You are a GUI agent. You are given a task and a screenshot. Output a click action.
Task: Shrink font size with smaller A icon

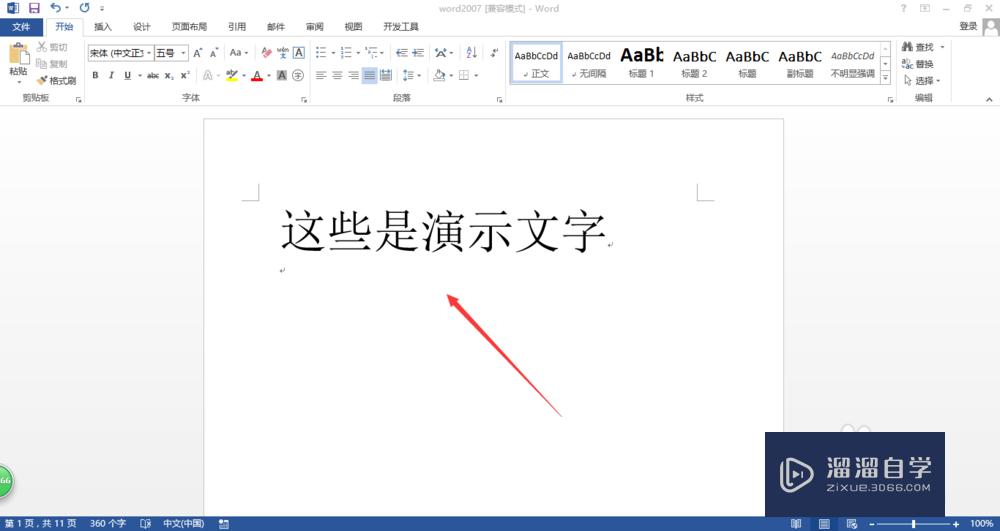point(214,53)
